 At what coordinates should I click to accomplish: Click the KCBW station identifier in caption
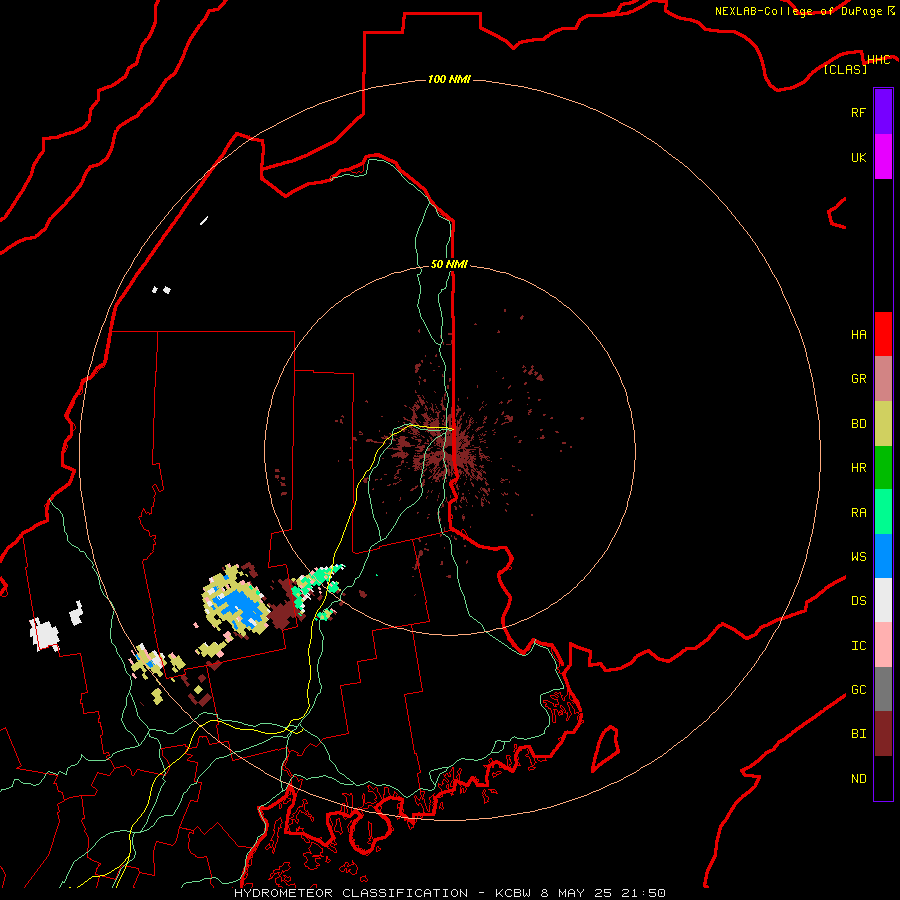[513, 893]
